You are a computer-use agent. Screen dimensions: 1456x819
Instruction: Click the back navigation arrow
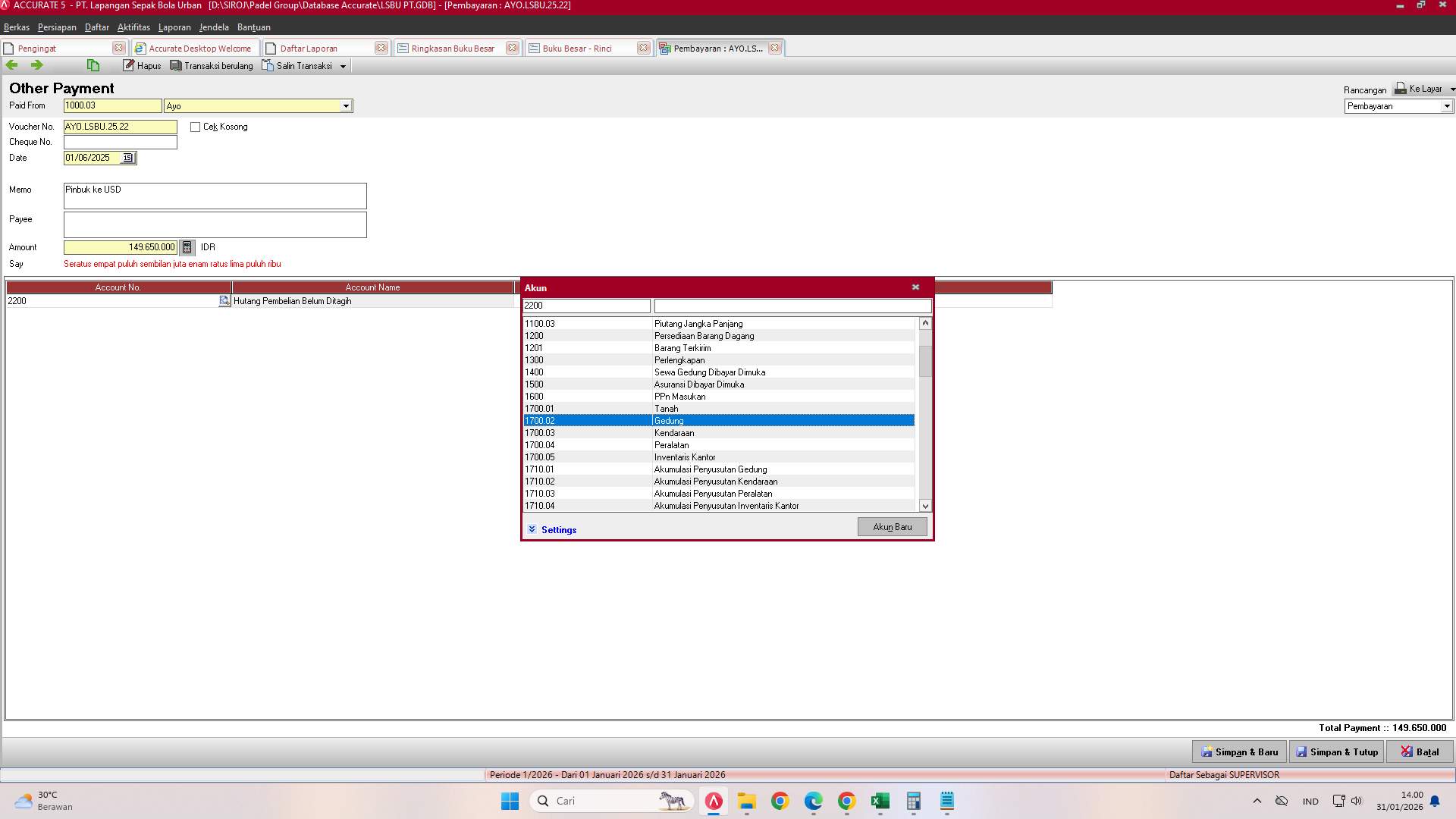coord(11,65)
